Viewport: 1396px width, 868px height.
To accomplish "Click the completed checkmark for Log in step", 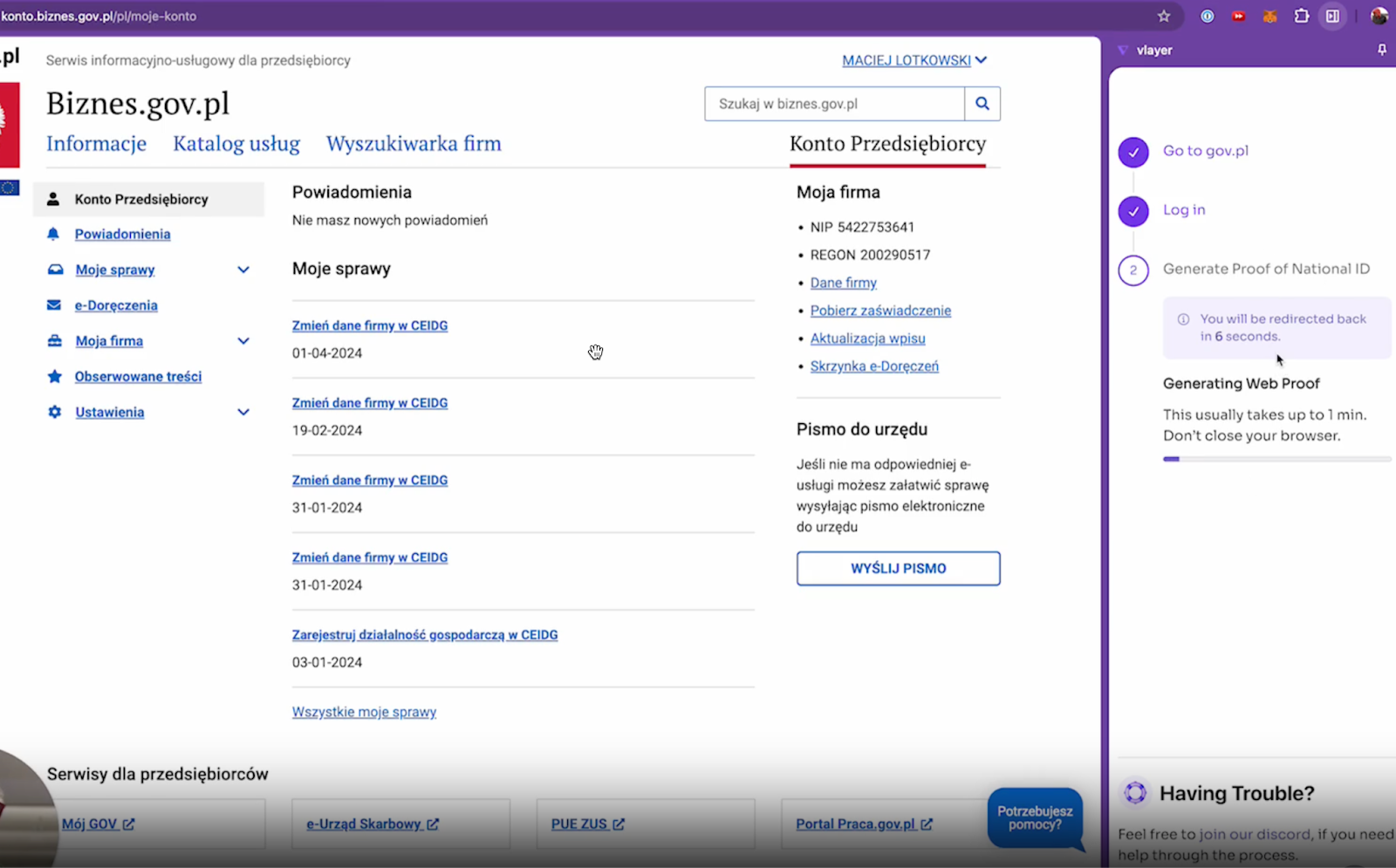I will (1133, 211).
